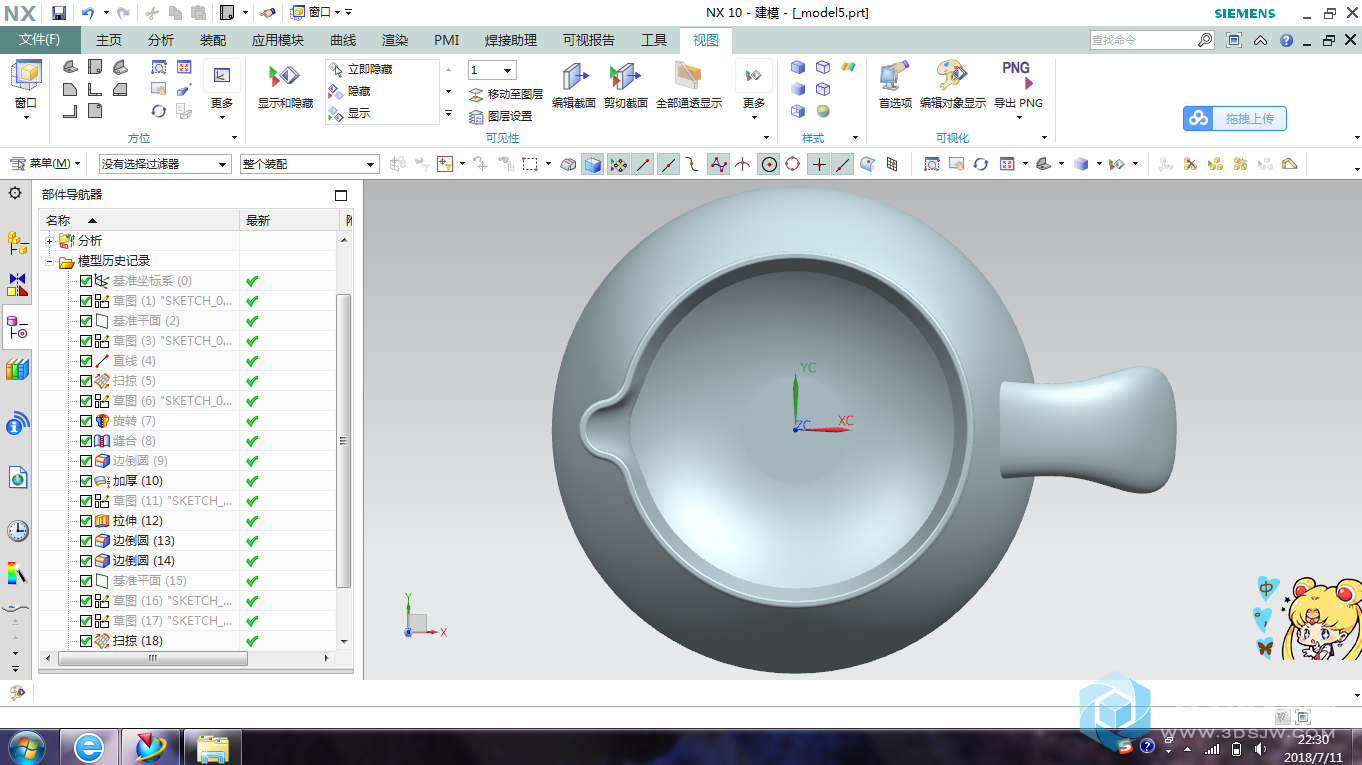This screenshot has width=1362, height=765.
Task: Open the NX icon in the taskbar
Action: click(x=151, y=747)
